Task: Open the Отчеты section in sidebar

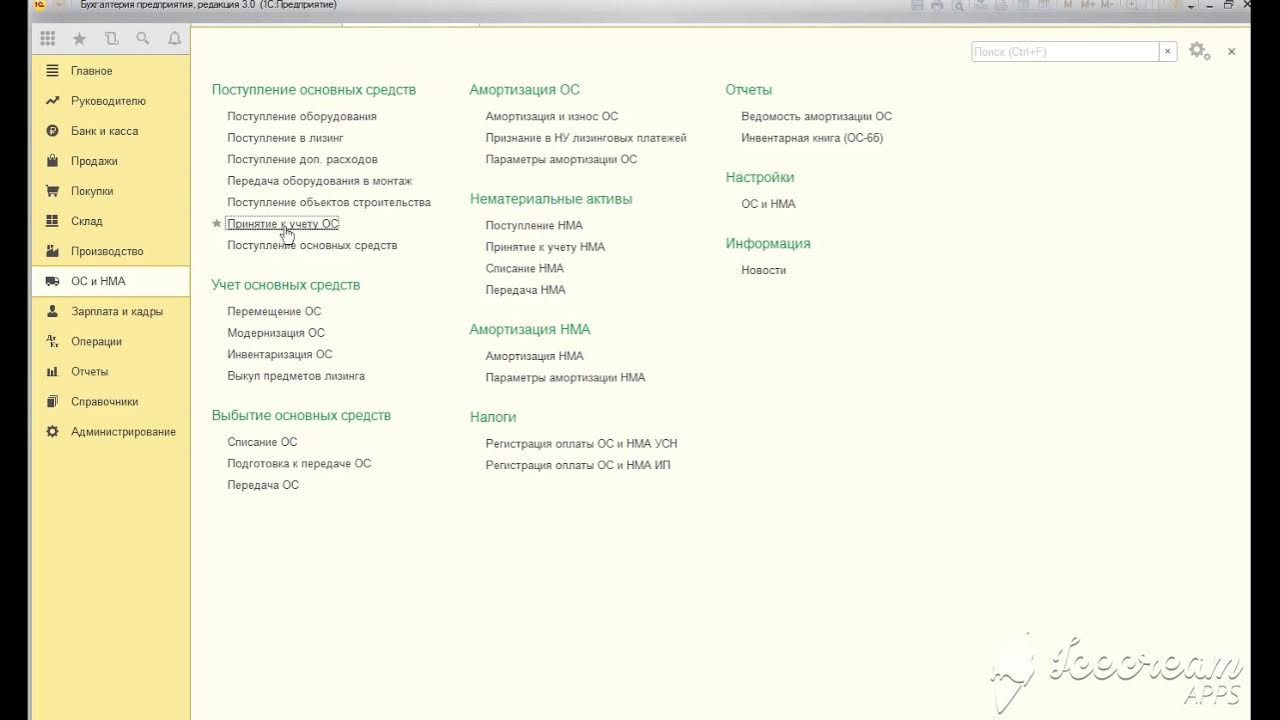Action: pyautogui.click(x=110, y=371)
